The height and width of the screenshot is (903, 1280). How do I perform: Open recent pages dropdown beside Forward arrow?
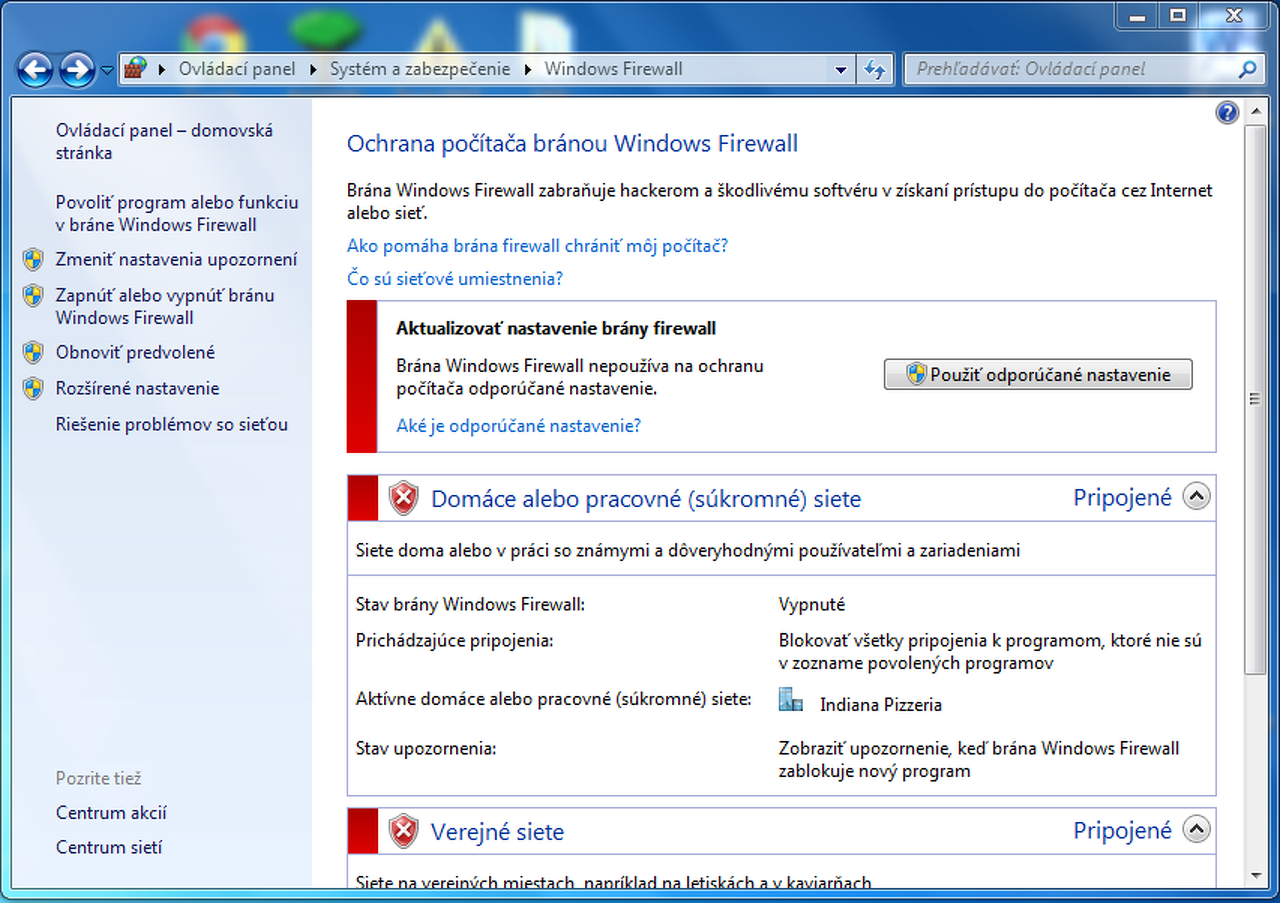[107, 70]
